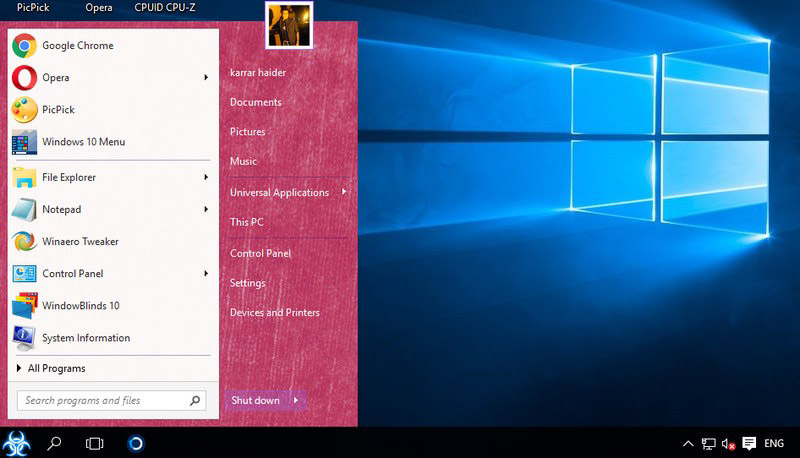Click the muted volume icon in tray
This screenshot has width=800, height=458.
click(728, 444)
